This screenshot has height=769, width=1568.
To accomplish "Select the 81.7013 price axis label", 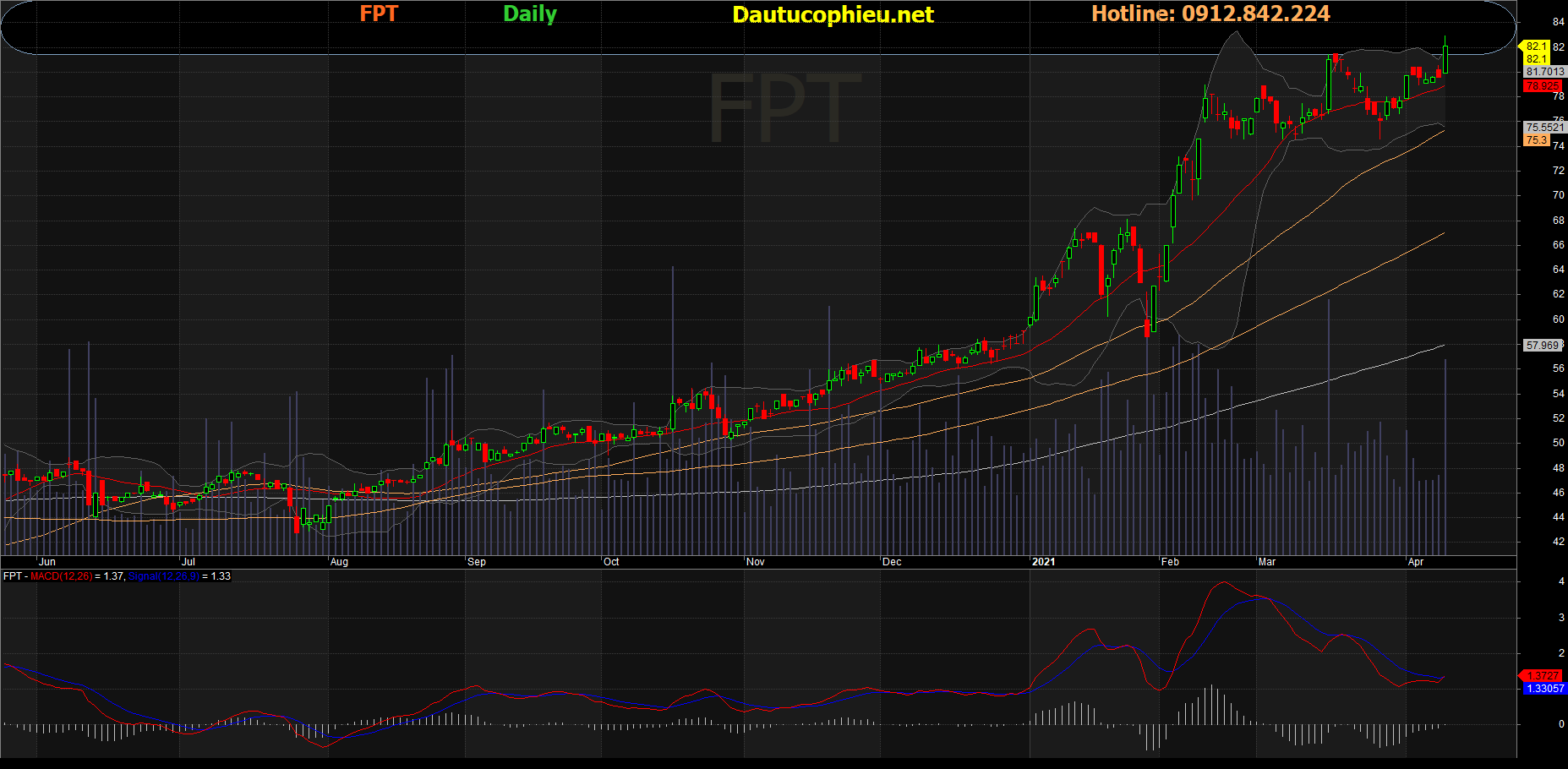I will [1545, 72].
